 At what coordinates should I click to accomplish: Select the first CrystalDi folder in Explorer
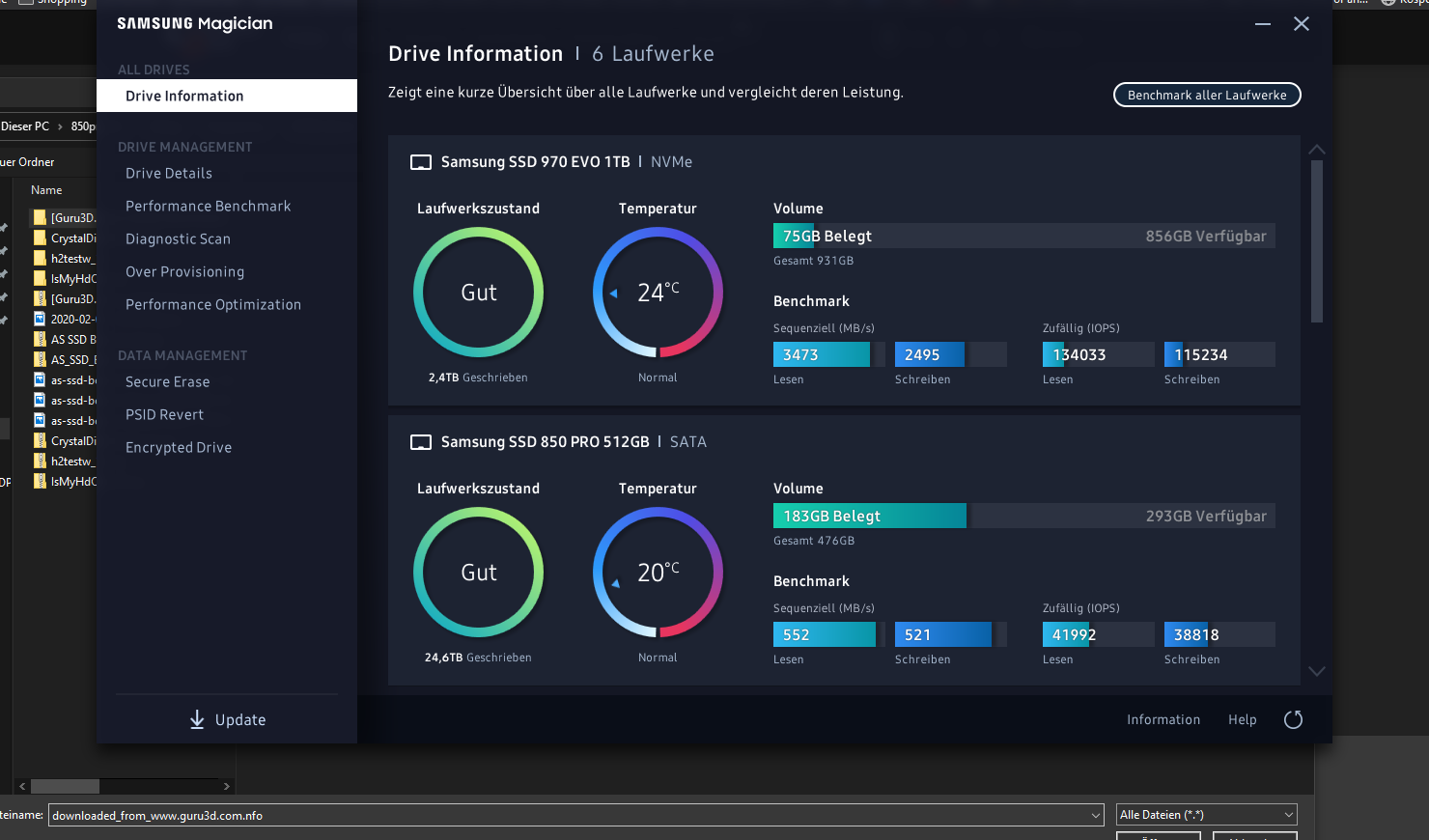(64, 238)
